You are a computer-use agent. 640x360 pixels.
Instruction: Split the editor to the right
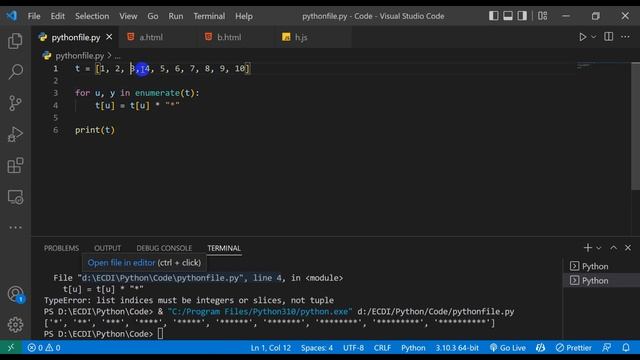609,37
